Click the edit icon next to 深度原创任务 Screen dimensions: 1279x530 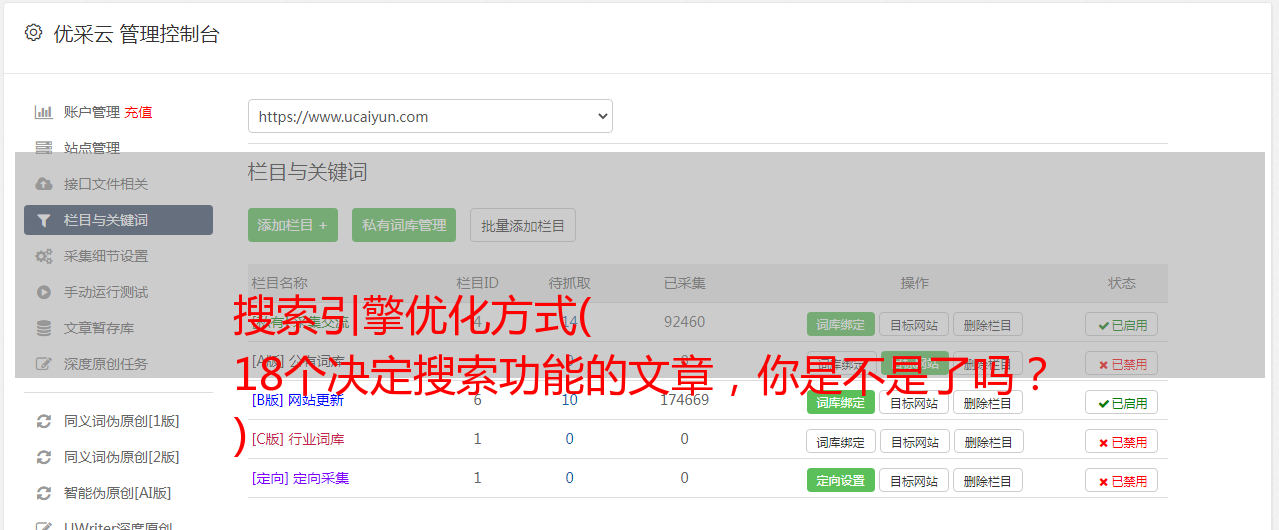pyautogui.click(x=43, y=364)
